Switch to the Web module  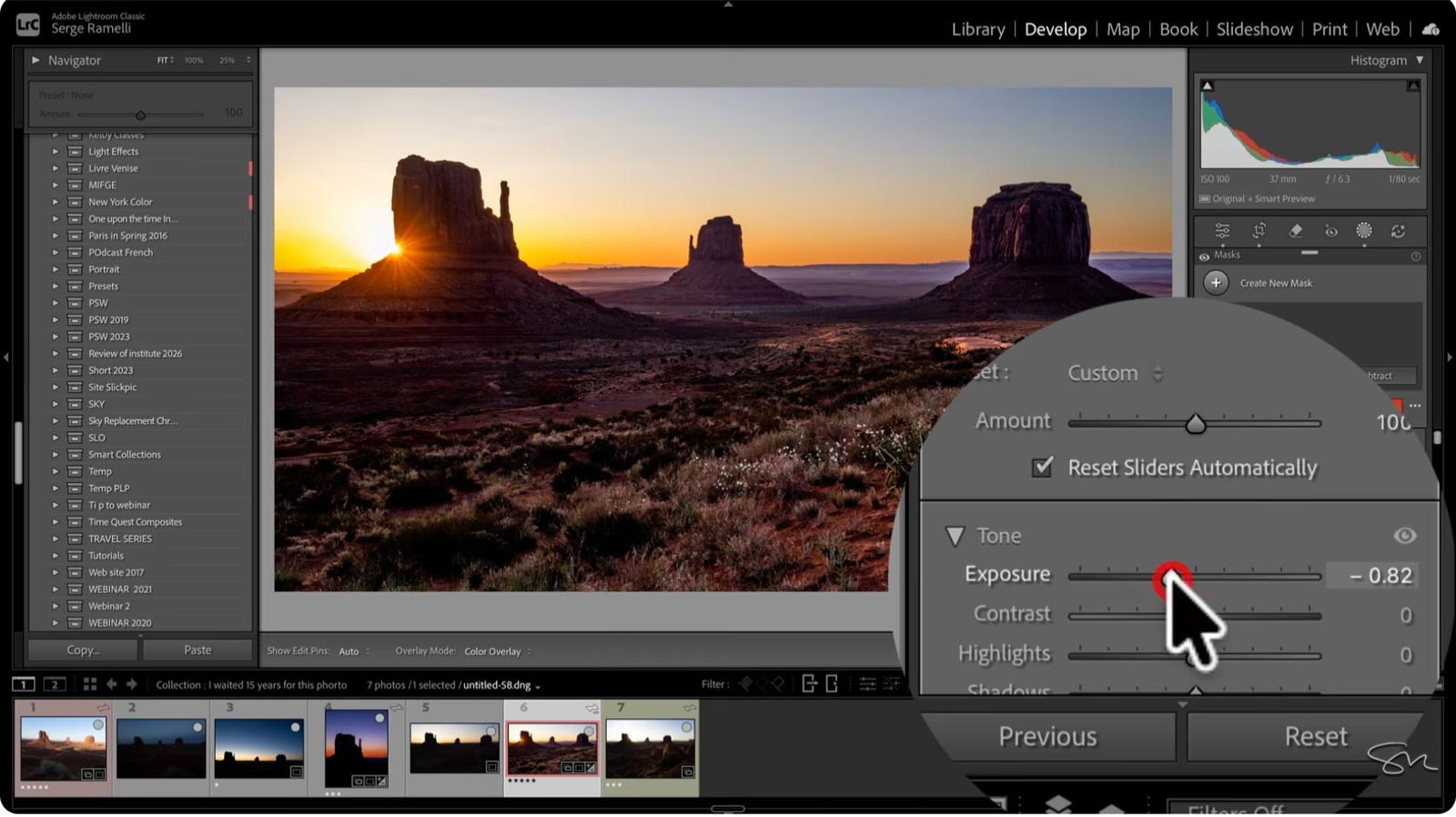coord(1382,29)
